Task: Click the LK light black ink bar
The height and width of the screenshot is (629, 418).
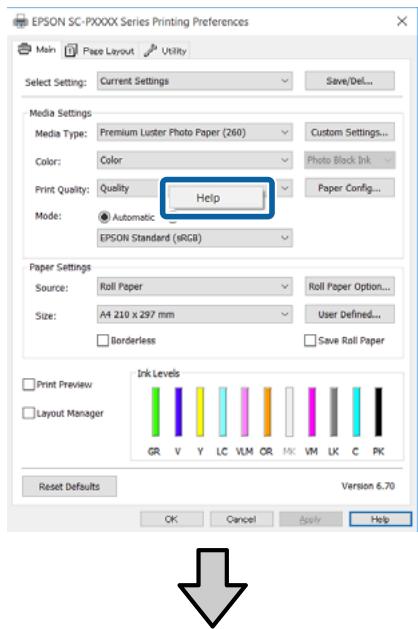Action: 334,412
